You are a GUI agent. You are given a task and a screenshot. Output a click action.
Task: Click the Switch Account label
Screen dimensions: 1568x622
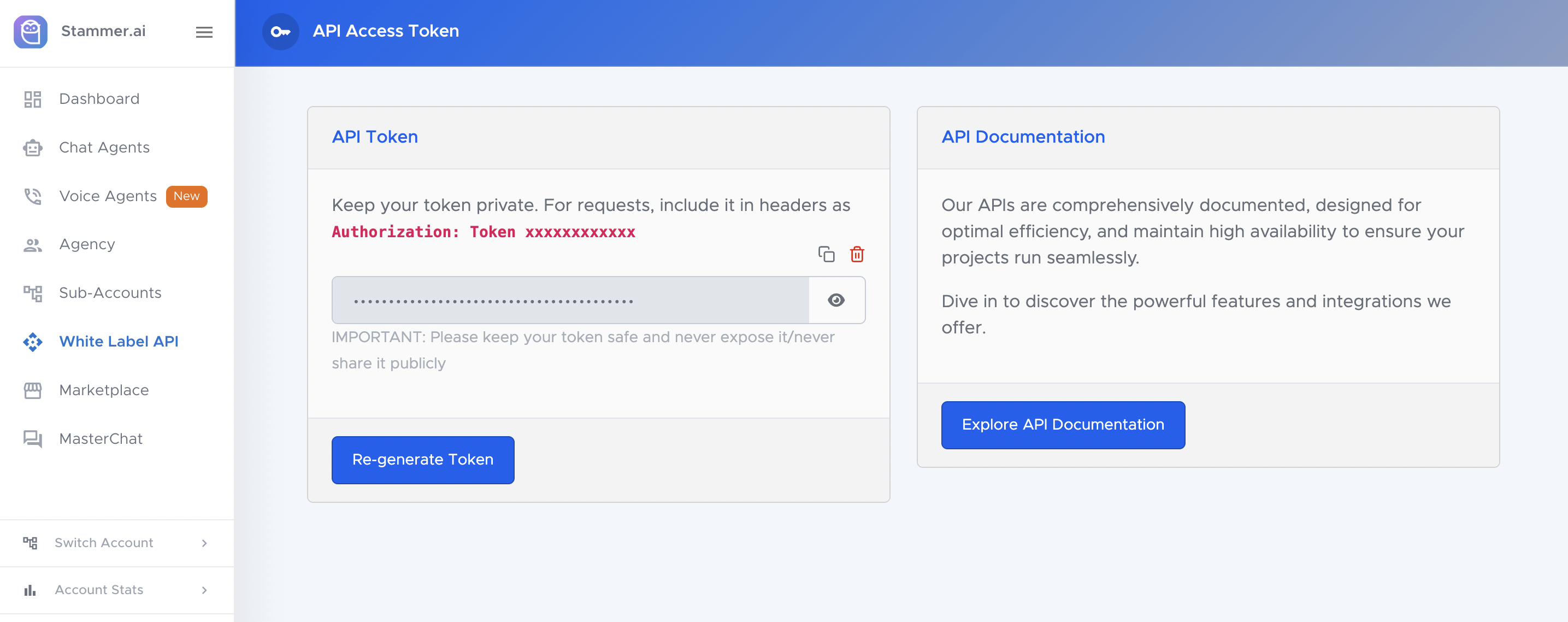(104, 543)
